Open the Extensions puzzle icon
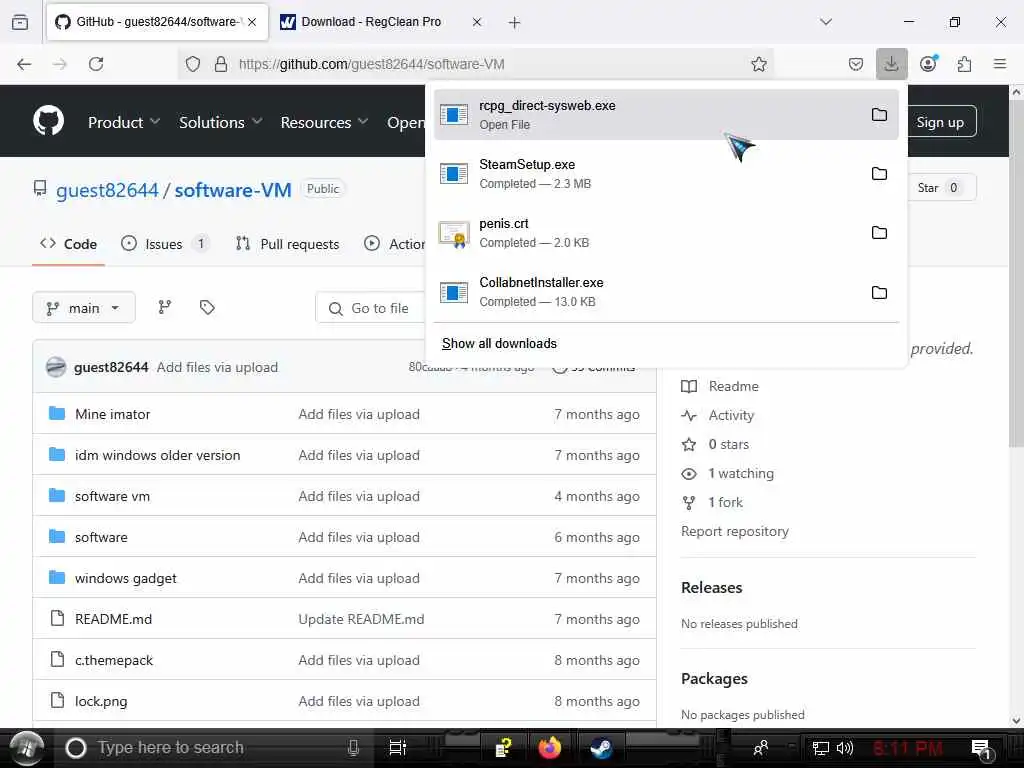 coord(964,64)
